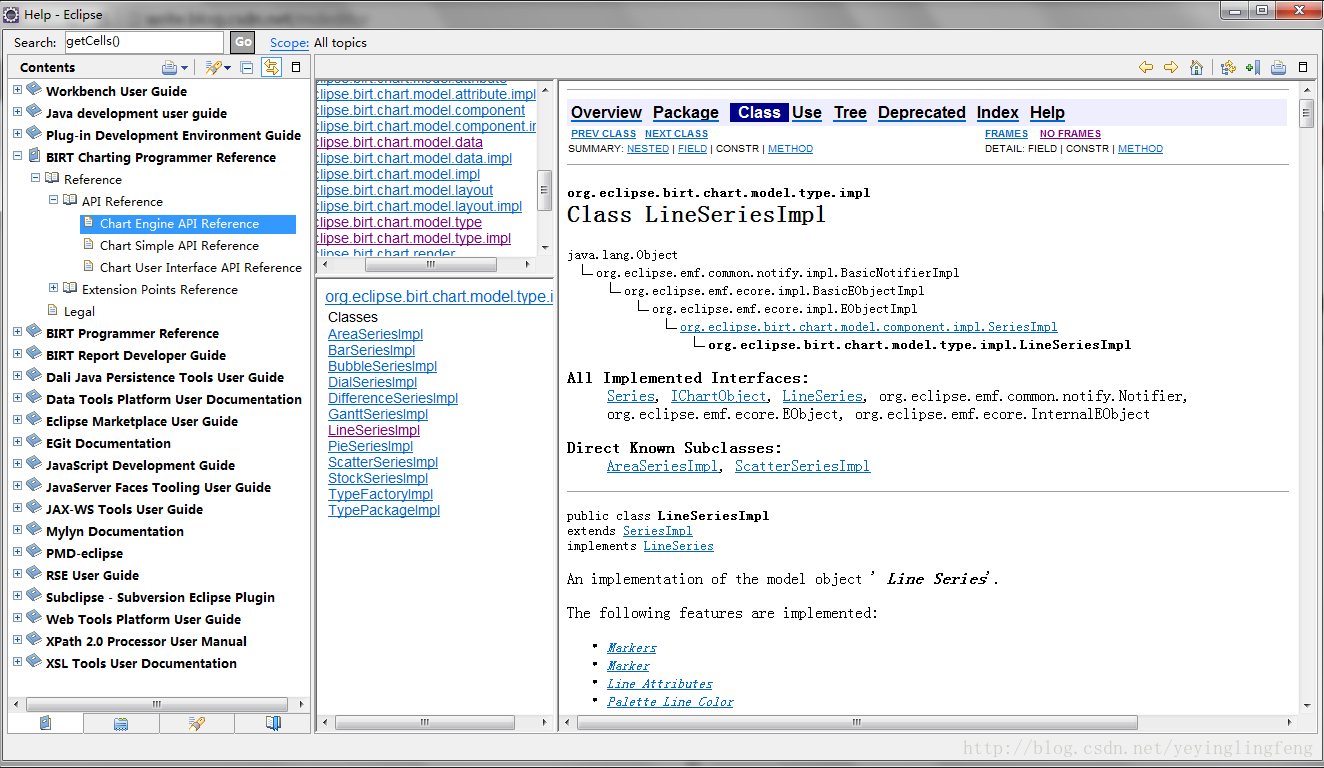Open Chart Simple API Reference topic
This screenshot has width=1324, height=768.
coord(179,246)
